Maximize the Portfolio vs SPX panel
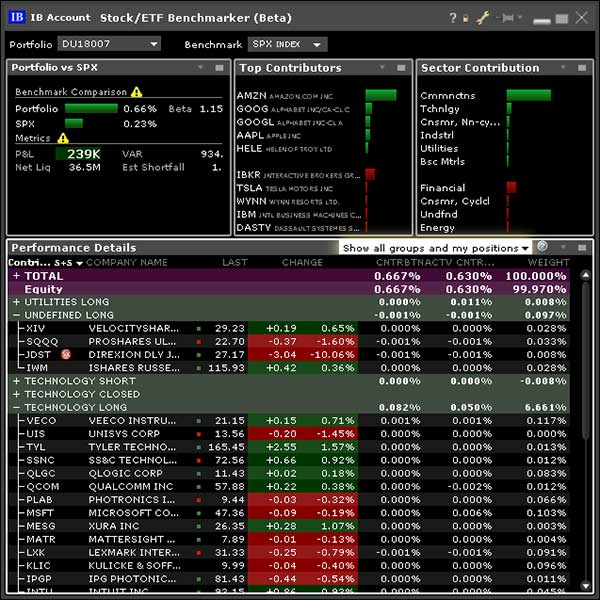Image resolution: width=600 pixels, height=600 pixels. pyautogui.click(x=219, y=68)
